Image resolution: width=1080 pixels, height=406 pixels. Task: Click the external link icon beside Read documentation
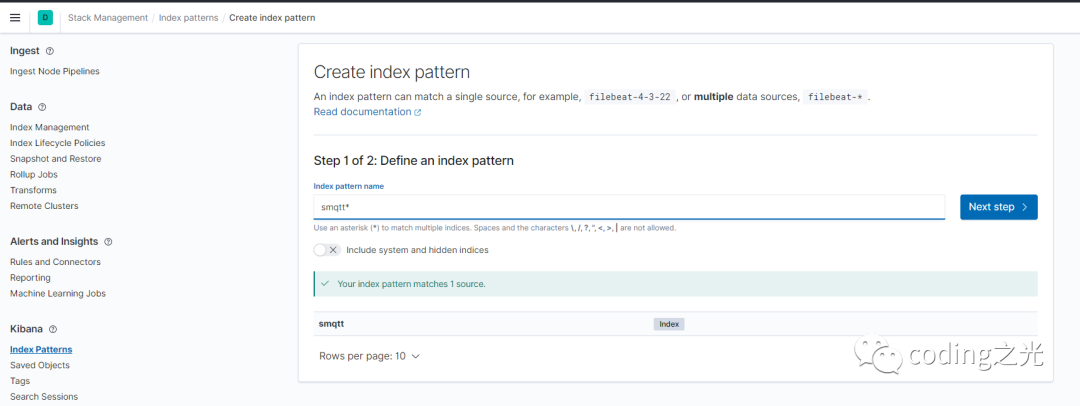tap(418, 113)
